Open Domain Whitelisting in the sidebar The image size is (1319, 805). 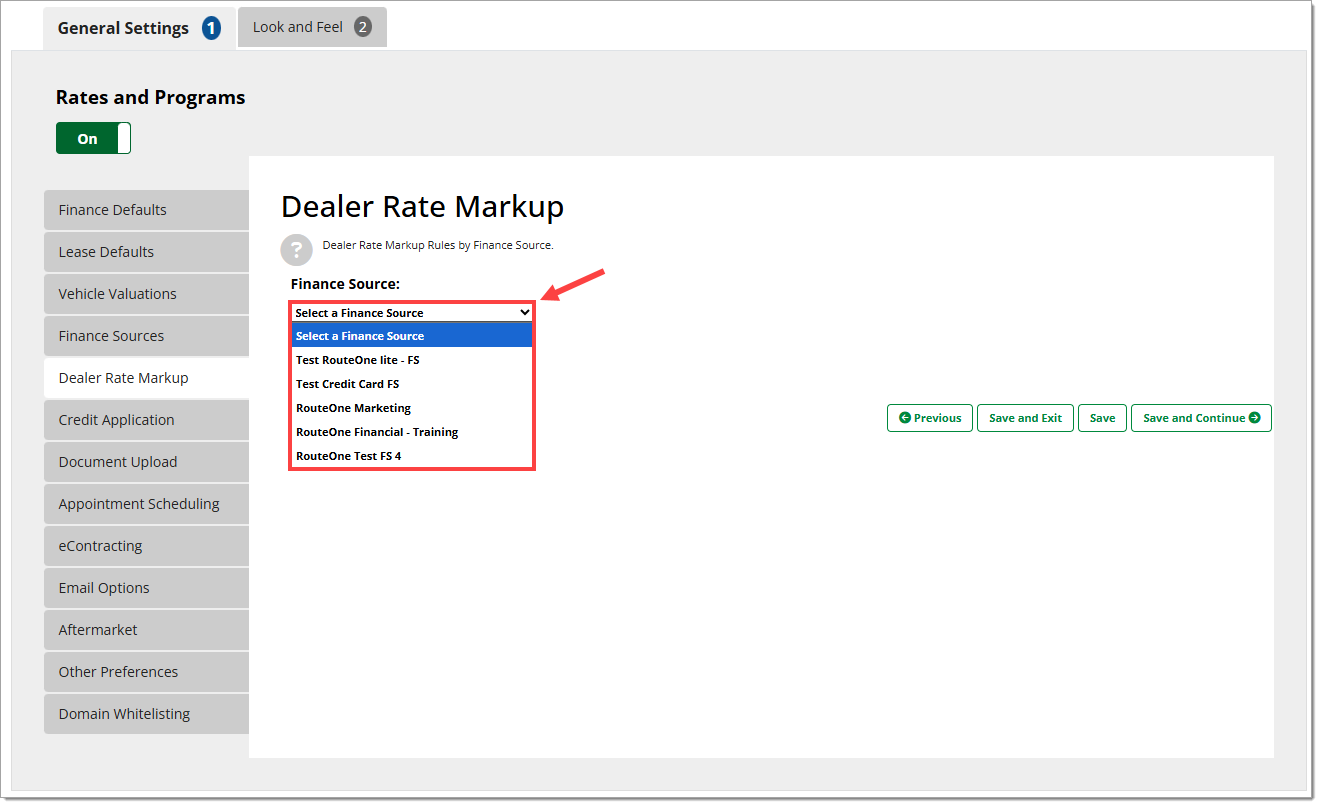[x=146, y=714]
